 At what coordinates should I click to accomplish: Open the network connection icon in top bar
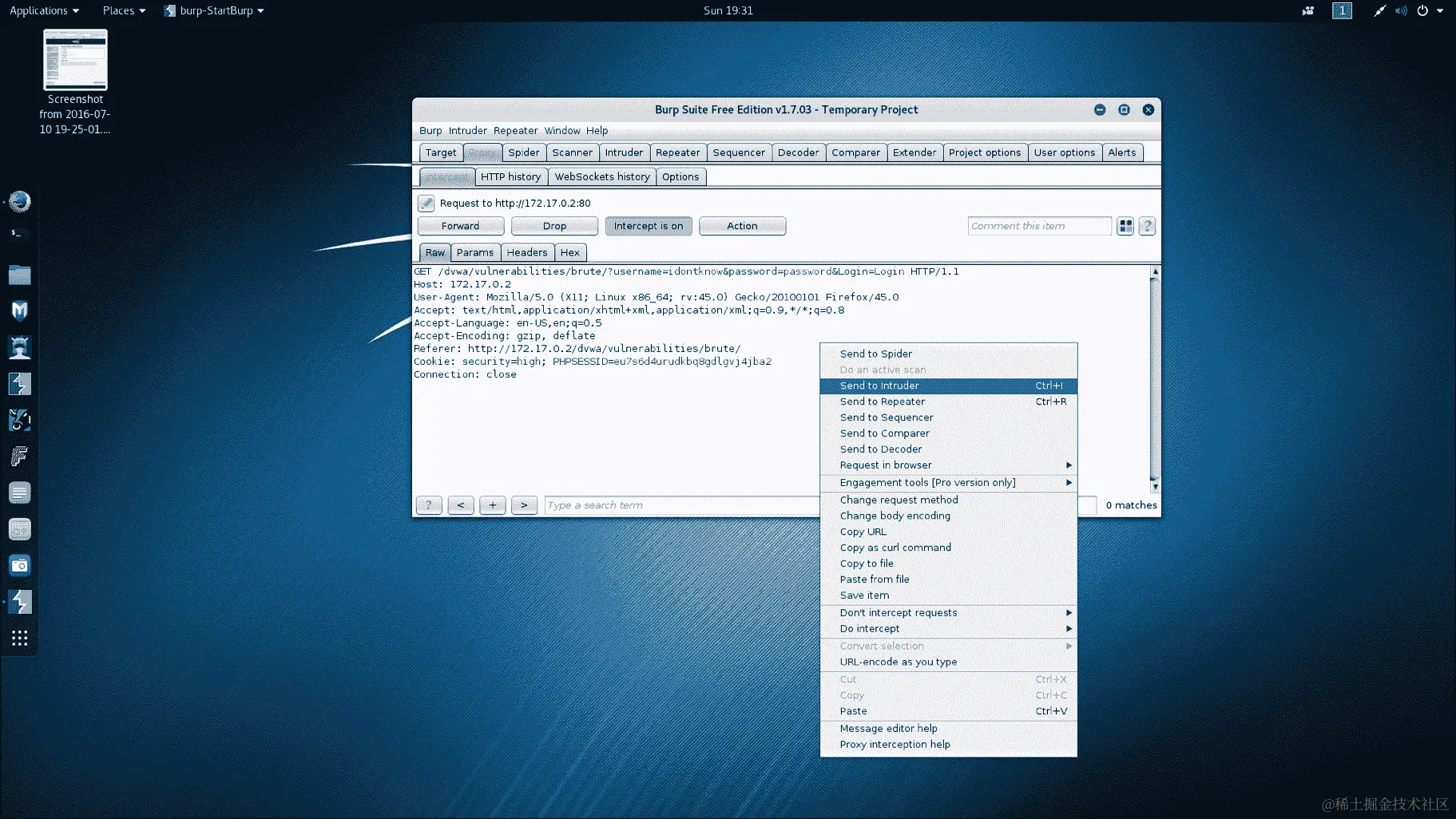[x=1379, y=10]
